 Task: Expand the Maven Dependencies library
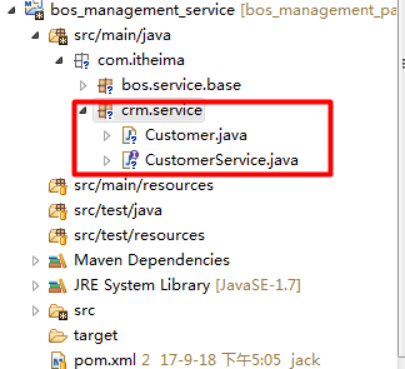[x=35, y=261]
